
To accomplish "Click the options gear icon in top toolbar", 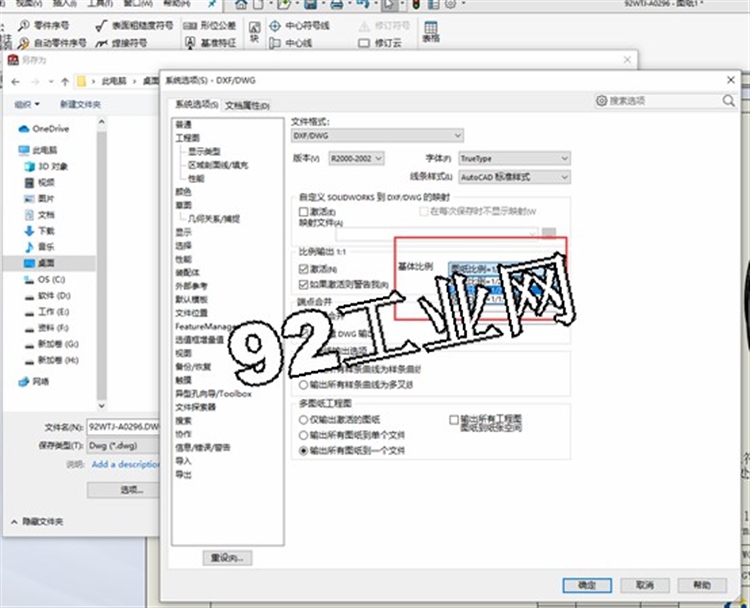I will pyautogui.click(x=450, y=4).
